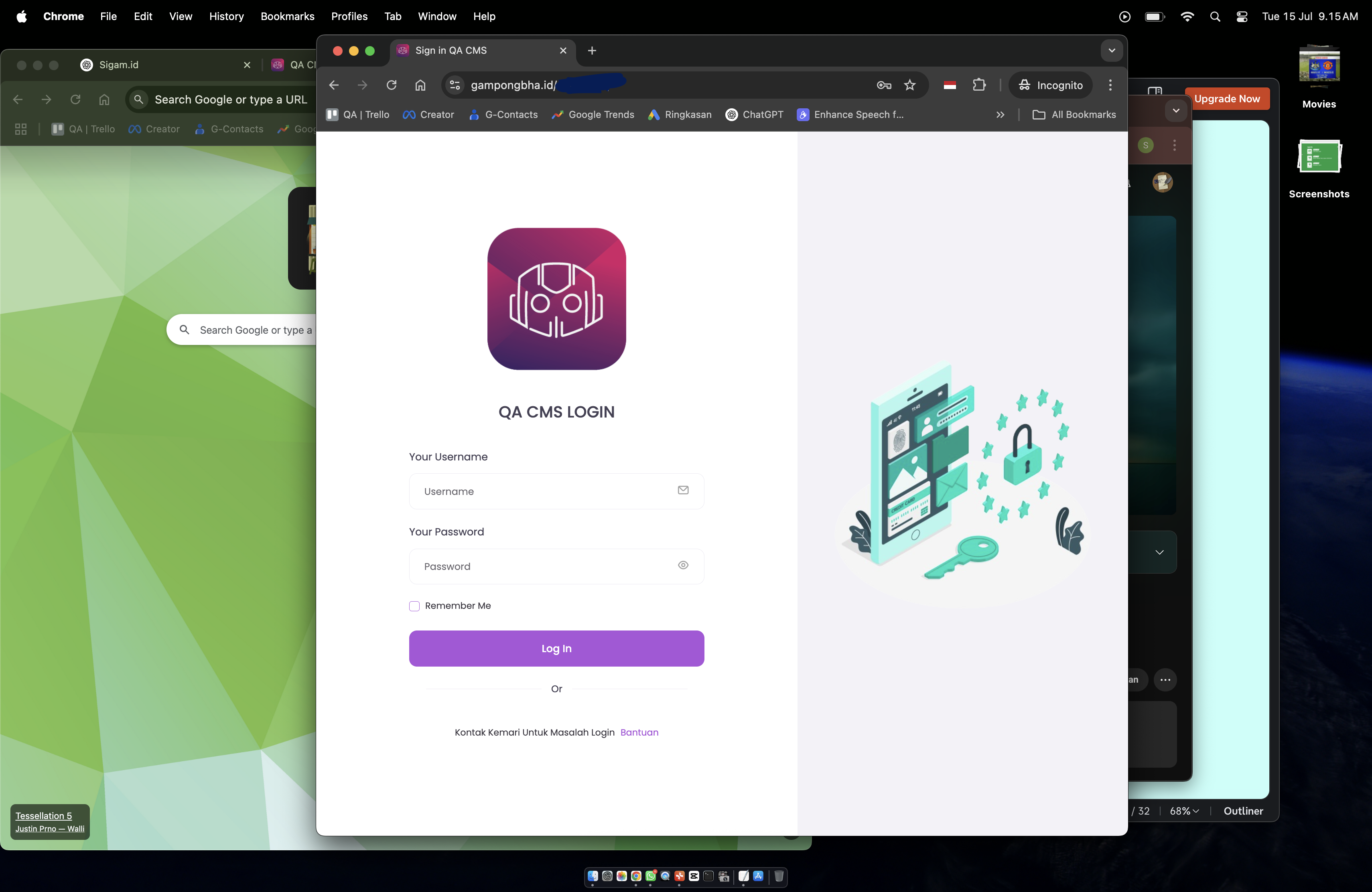The image size is (1372, 892).
Task: Click the home icon in Chrome toolbar
Action: pyautogui.click(x=420, y=85)
